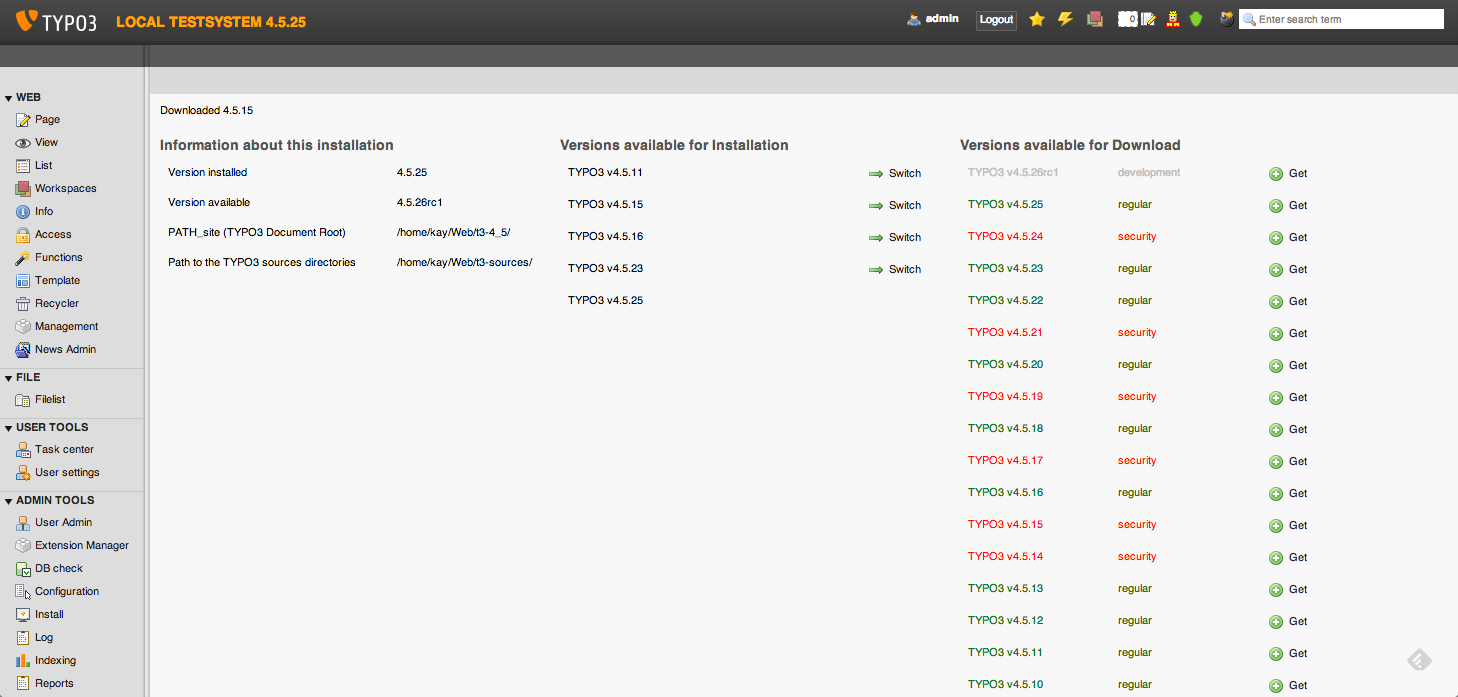Open the workspace selector icon in top bar
The image size is (1458, 697).
[x=1095, y=19]
